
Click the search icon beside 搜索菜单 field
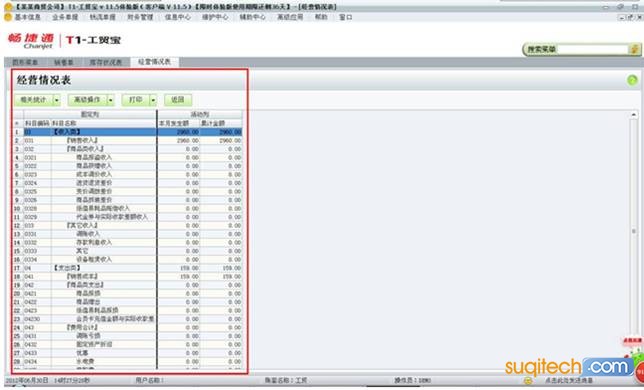[x=634, y=49]
